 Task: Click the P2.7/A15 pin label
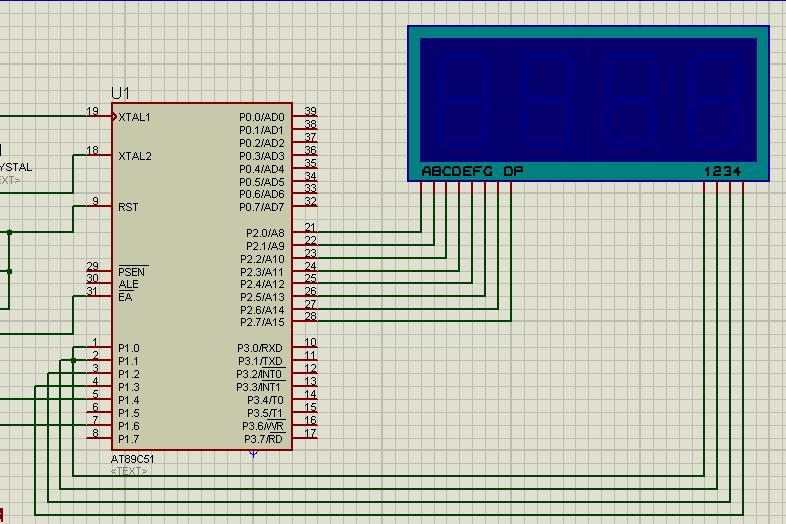point(262,322)
